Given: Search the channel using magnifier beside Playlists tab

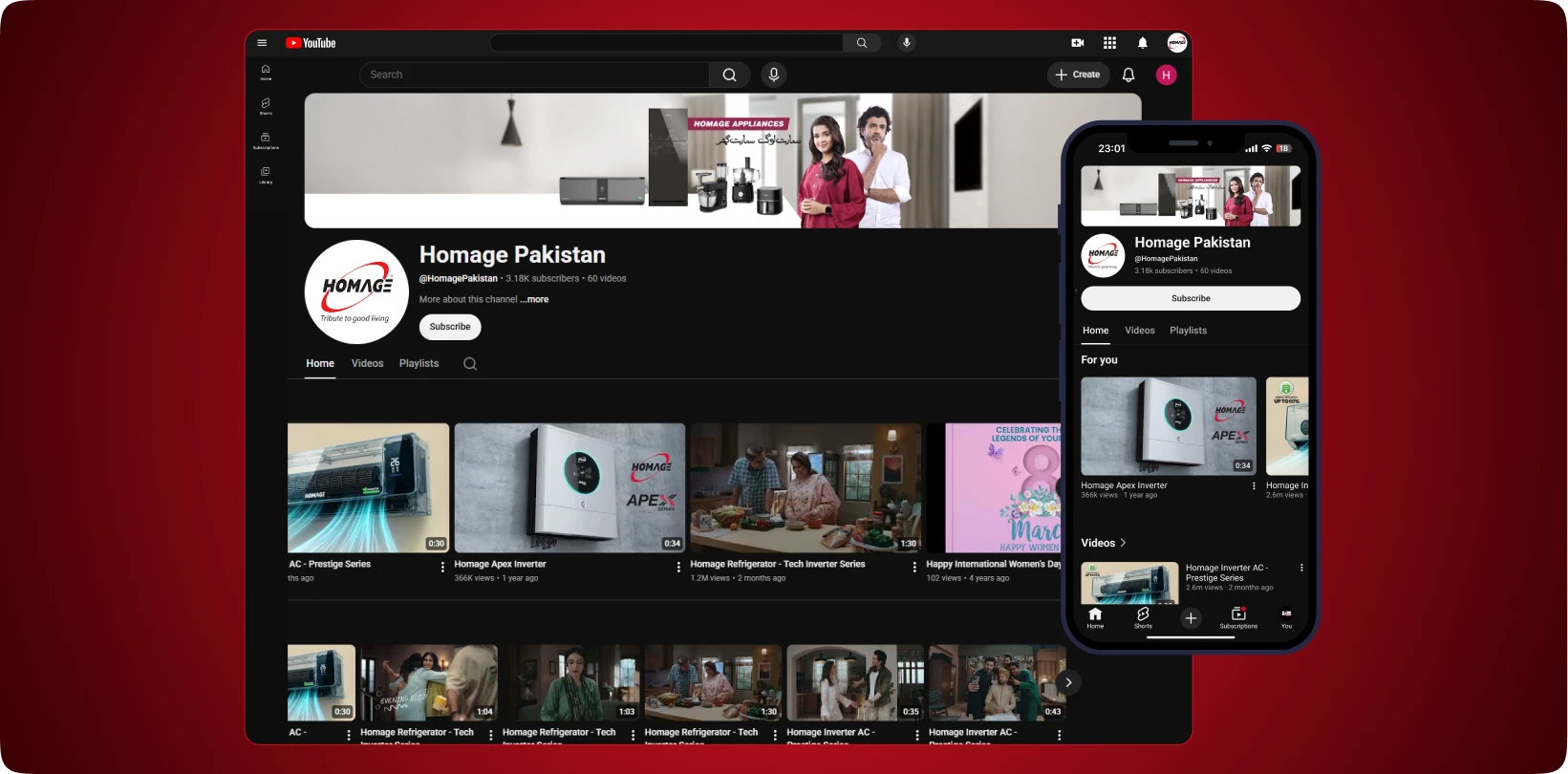Looking at the screenshot, I should [470, 363].
